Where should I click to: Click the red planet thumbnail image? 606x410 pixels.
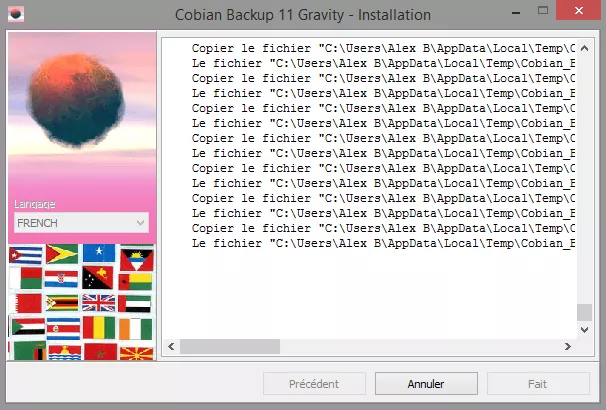point(76,100)
